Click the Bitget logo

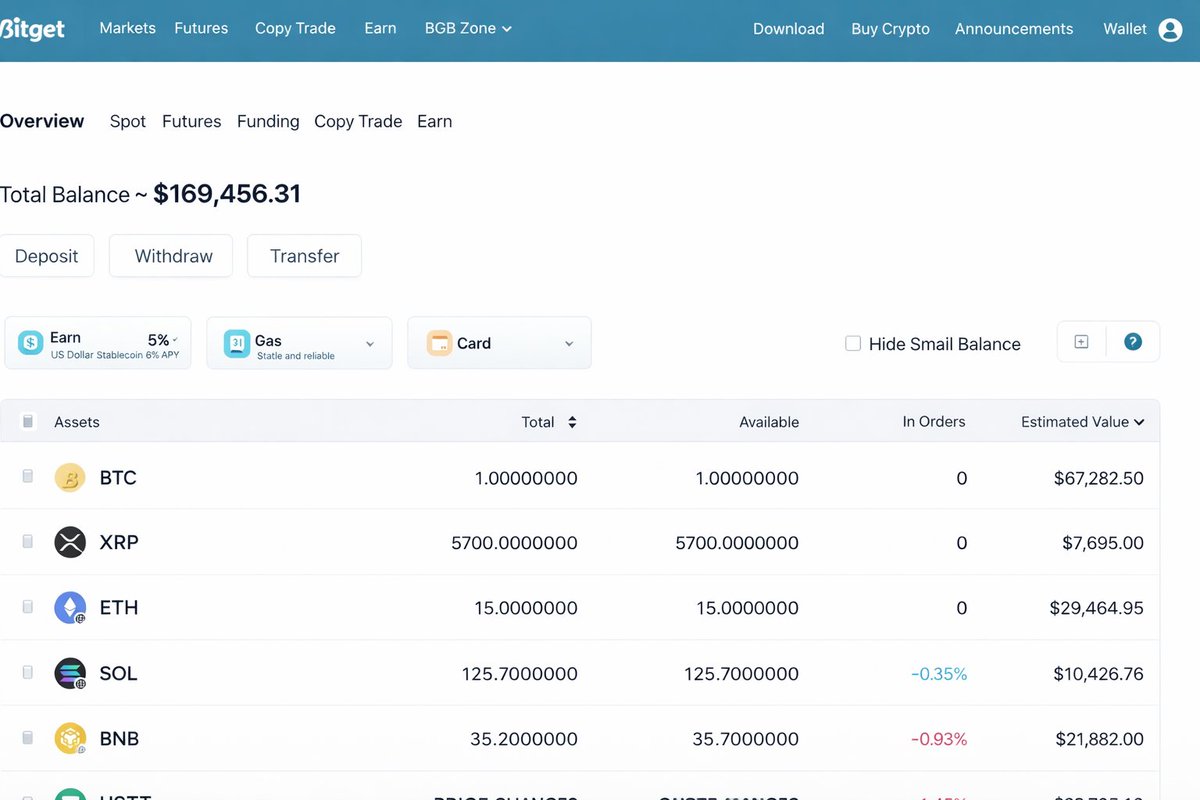[32, 29]
